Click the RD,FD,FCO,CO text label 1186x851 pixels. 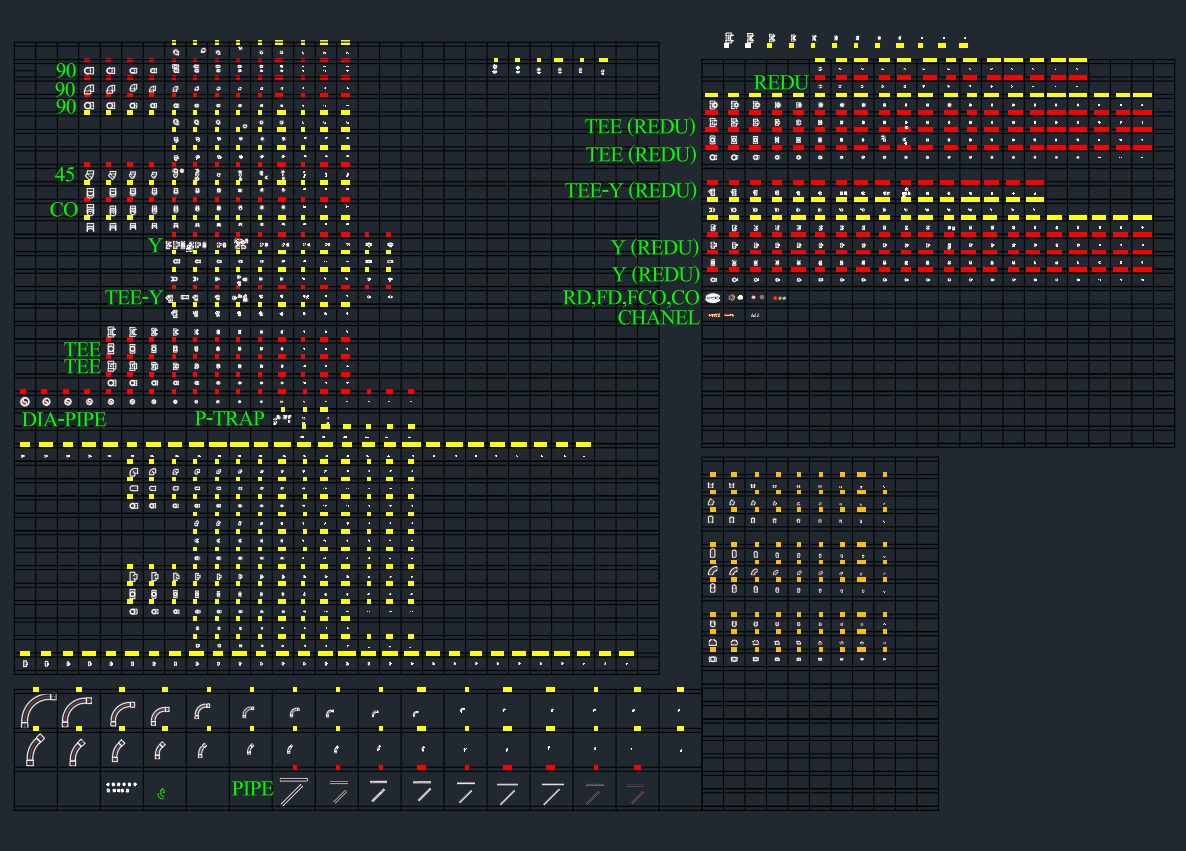630,298
